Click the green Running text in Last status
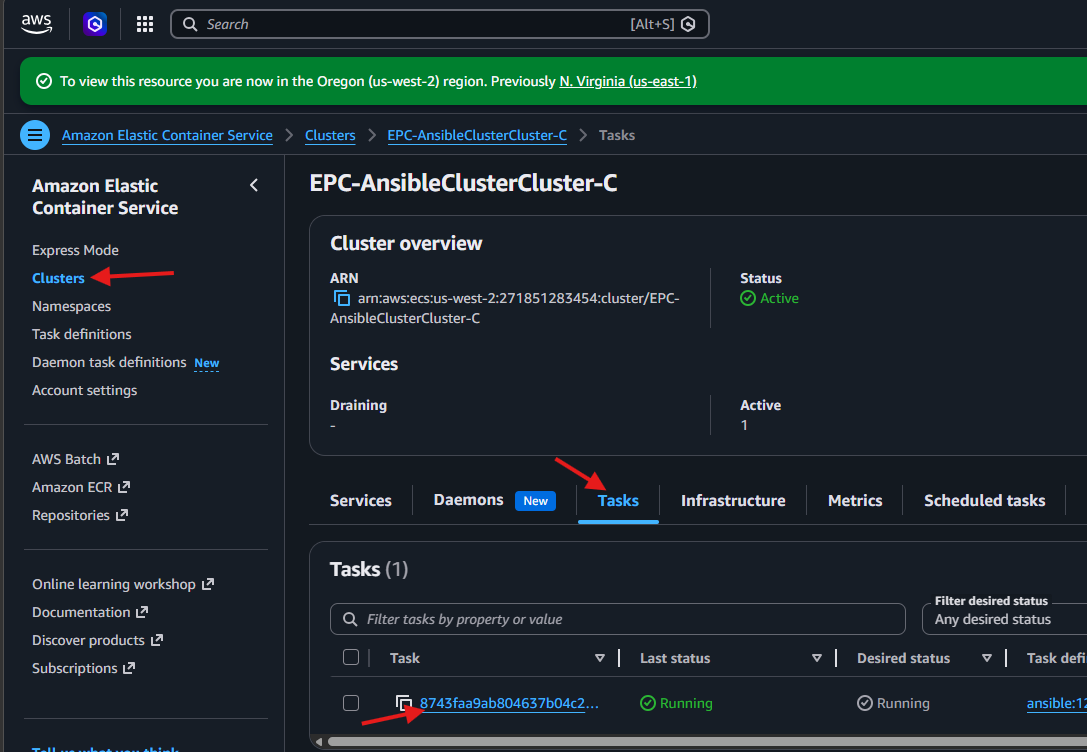The width and height of the screenshot is (1087, 752). [x=686, y=703]
